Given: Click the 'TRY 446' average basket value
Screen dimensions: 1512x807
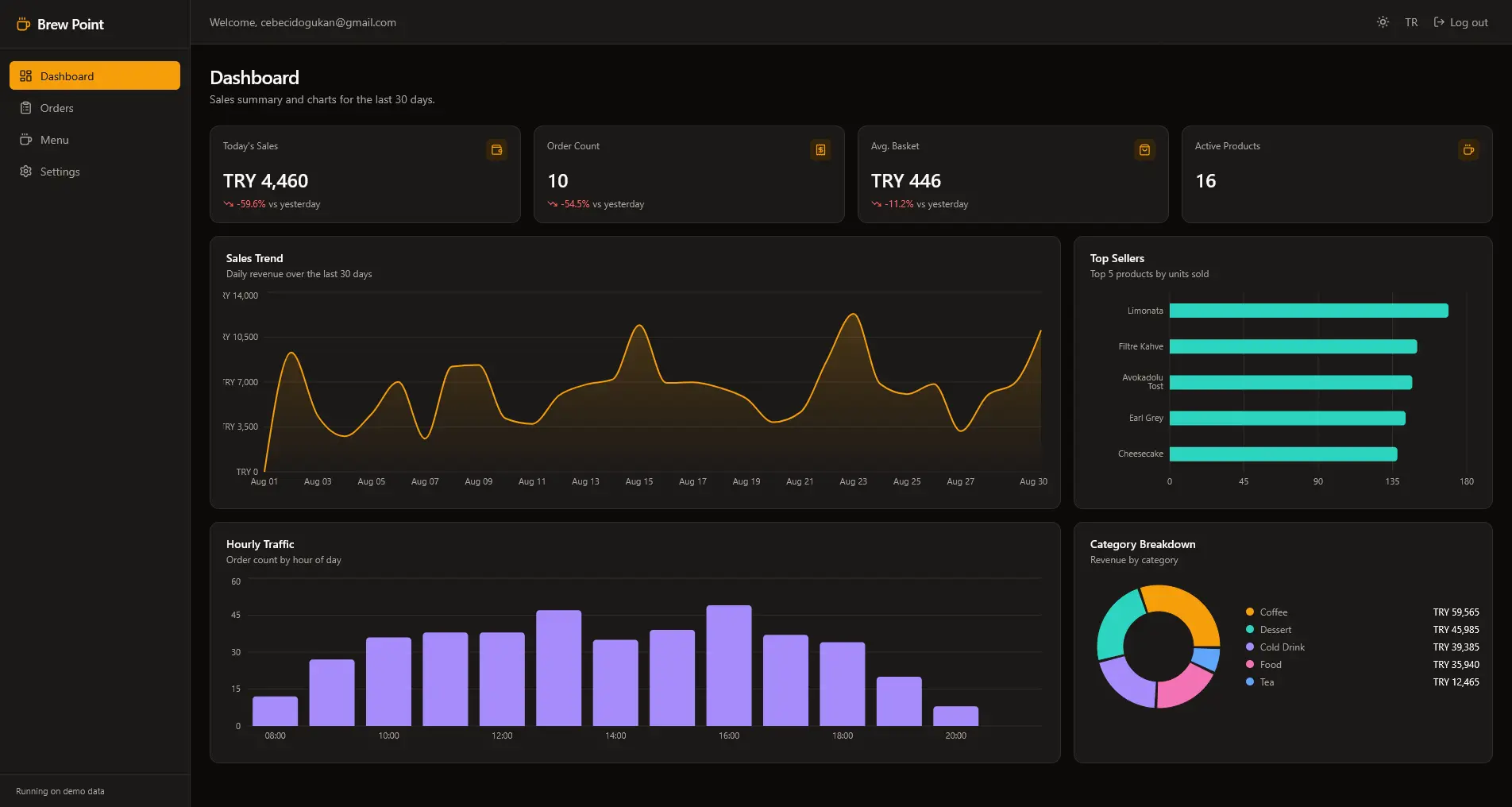Looking at the screenshot, I should pos(906,181).
